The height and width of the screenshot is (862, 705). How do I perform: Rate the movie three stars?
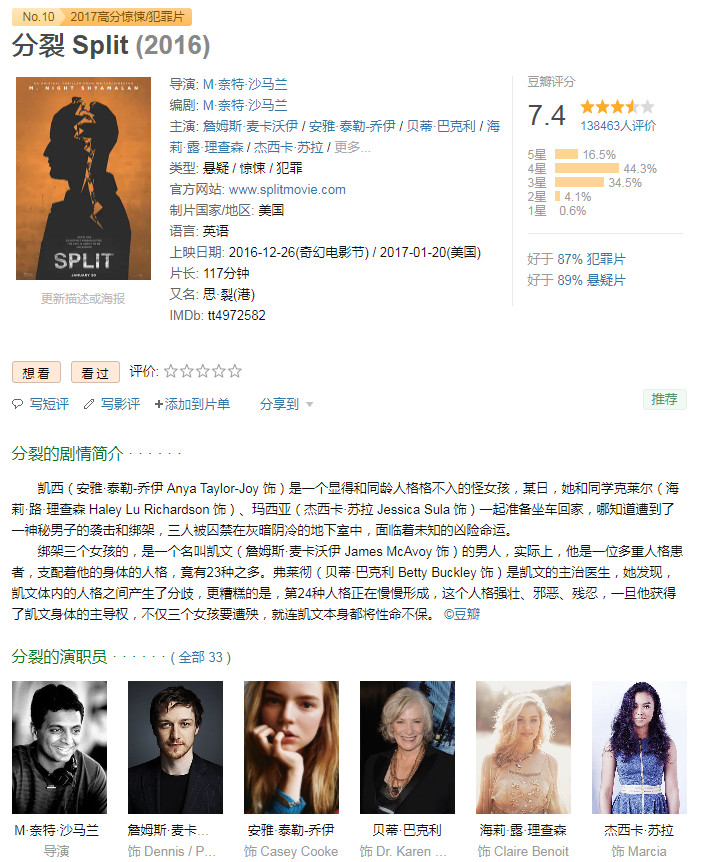click(203, 372)
